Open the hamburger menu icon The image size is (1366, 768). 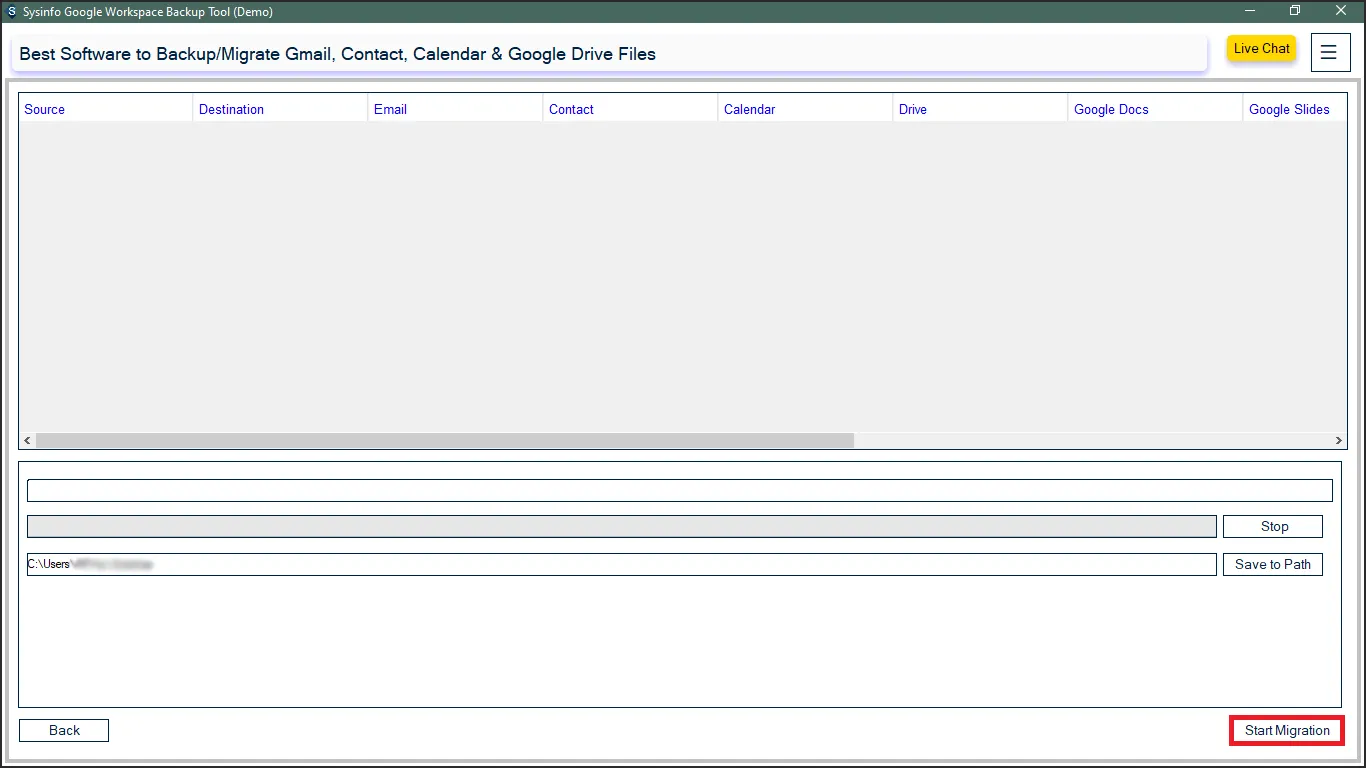click(x=1329, y=53)
